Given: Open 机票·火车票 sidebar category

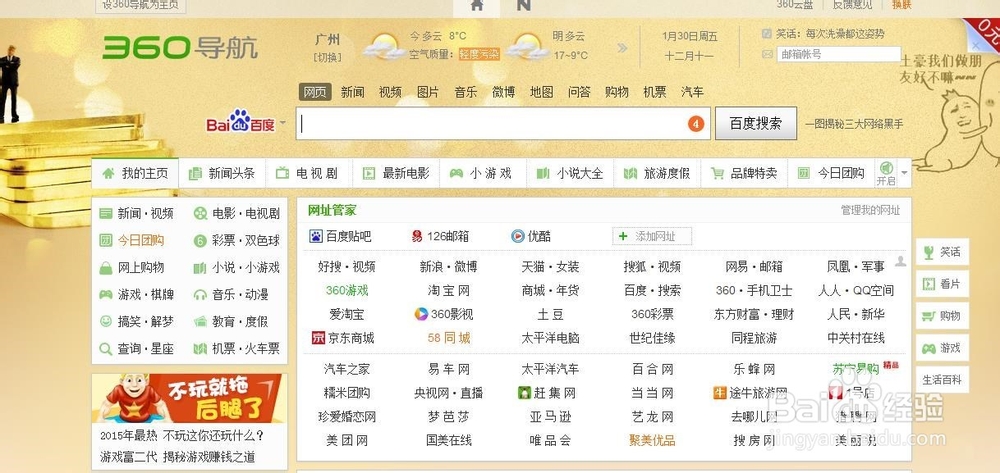Looking at the screenshot, I should 237,349.
